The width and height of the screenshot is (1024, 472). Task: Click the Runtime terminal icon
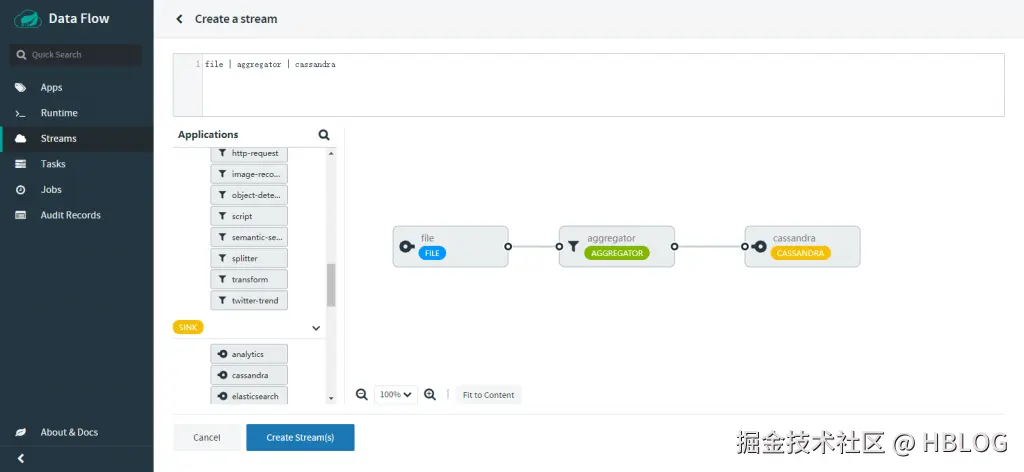21,113
